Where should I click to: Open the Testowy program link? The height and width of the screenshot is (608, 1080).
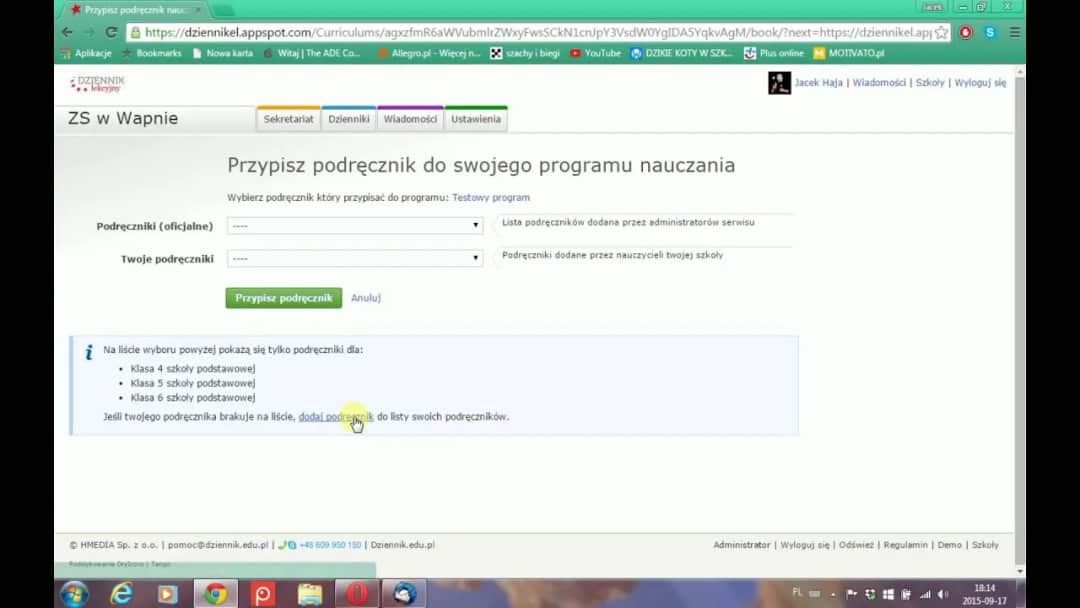(490, 197)
